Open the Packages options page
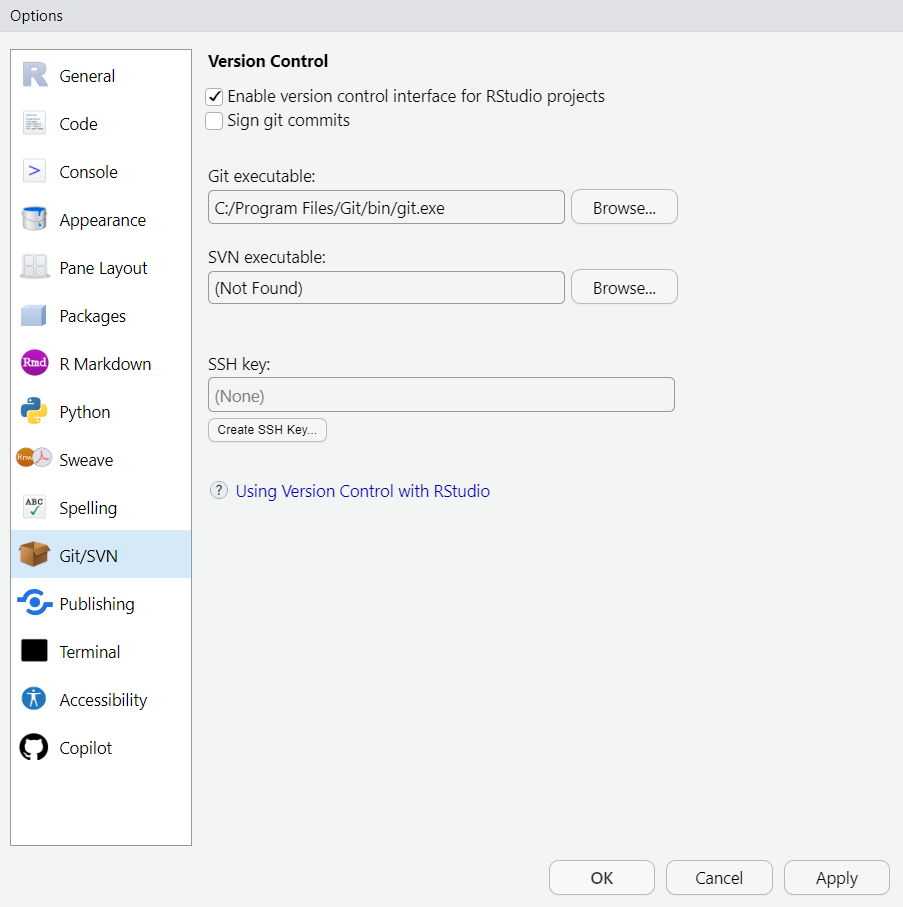Screen dimensions: 903x907 pyautogui.click(x=101, y=316)
